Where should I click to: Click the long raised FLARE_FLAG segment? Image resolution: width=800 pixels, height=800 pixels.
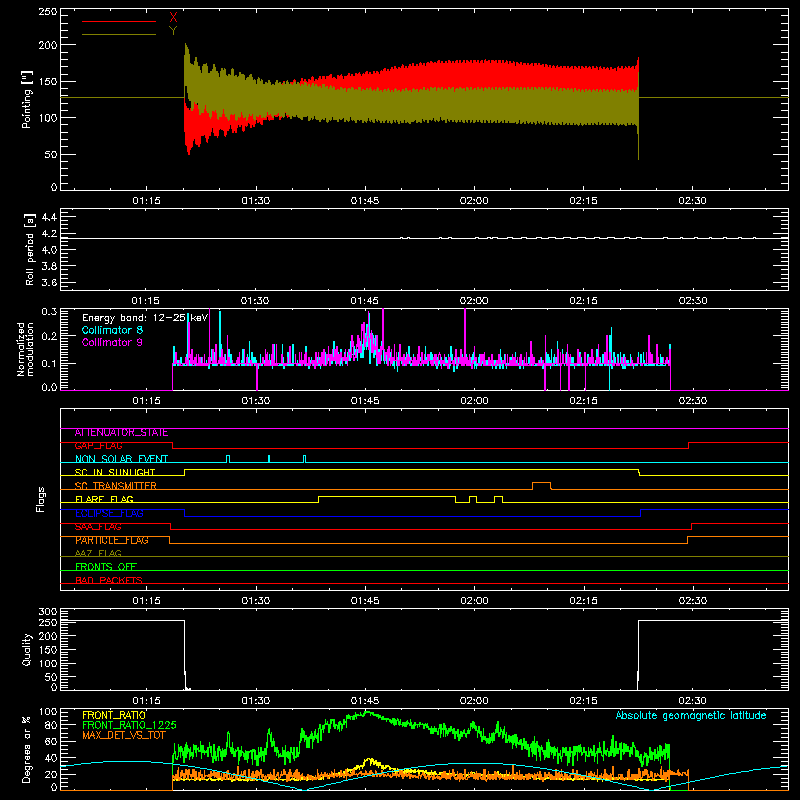coord(387,496)
